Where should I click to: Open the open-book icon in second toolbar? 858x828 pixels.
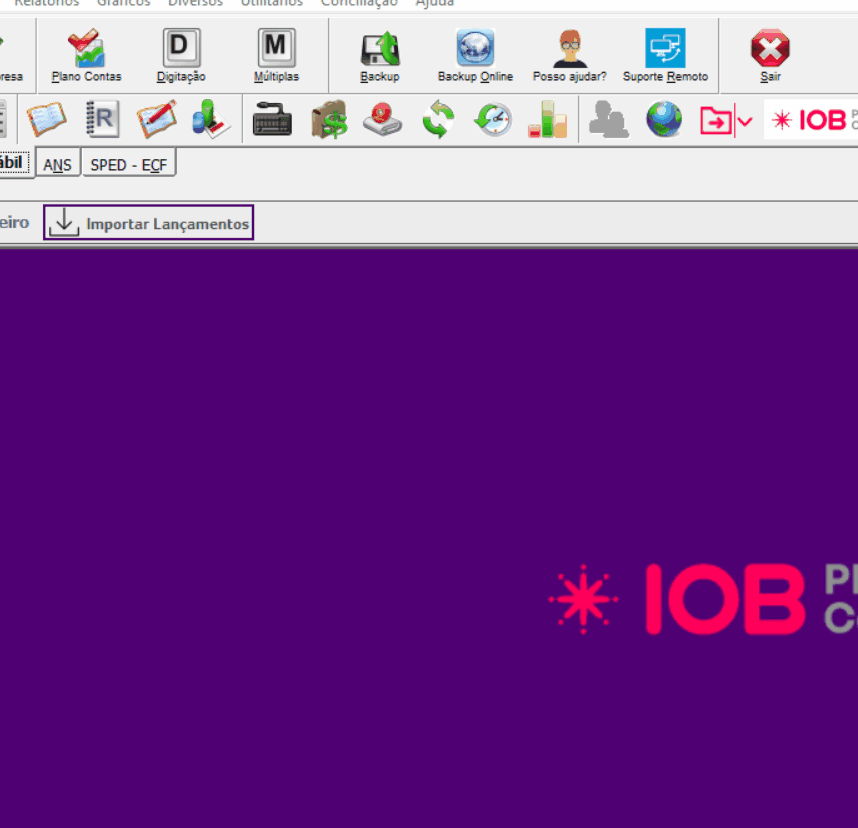point(46,120)
